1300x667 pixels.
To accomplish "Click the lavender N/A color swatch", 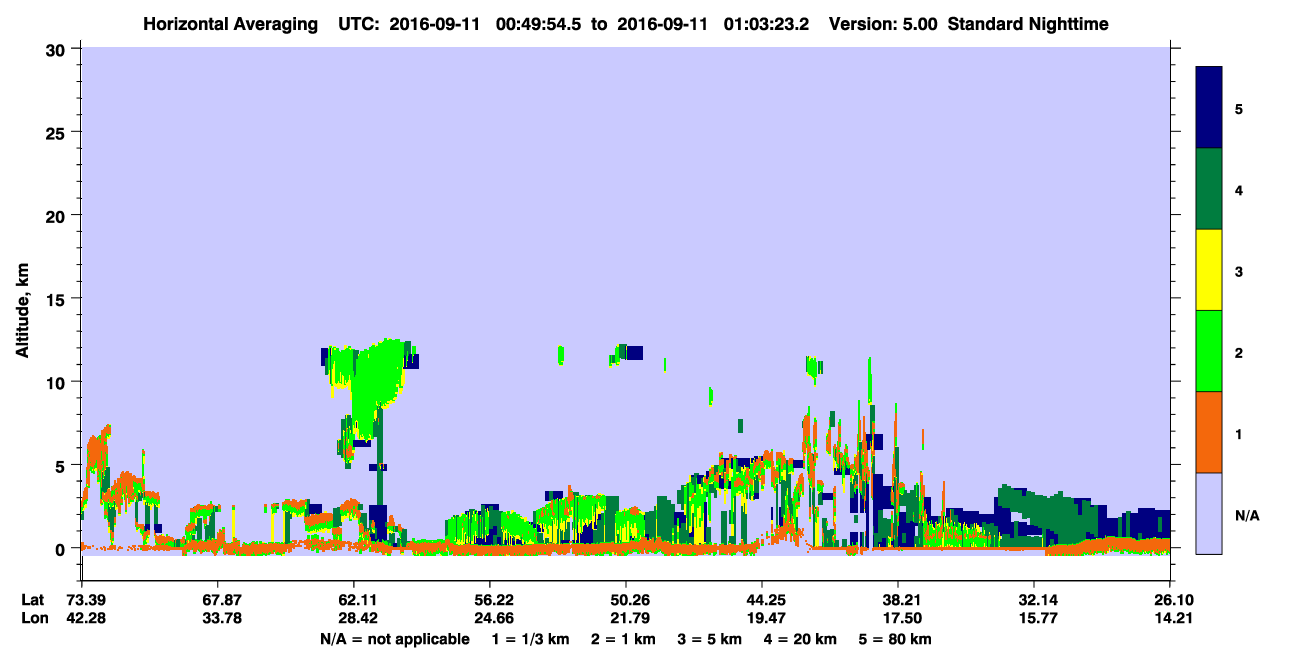I will (1209, 513).
